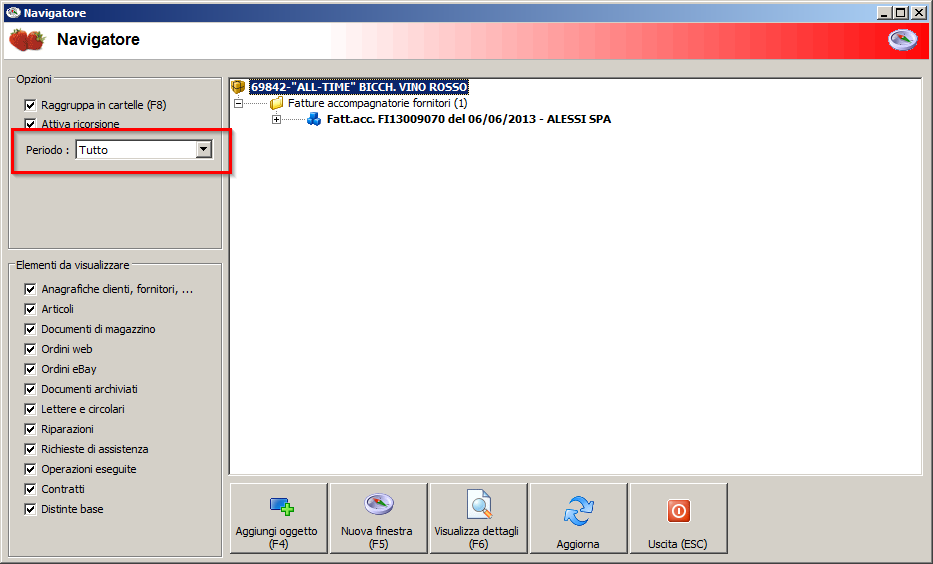Toggle Raggruppa in cartelle (F8) checkbox
933x564 pixels.
point(30,105)
